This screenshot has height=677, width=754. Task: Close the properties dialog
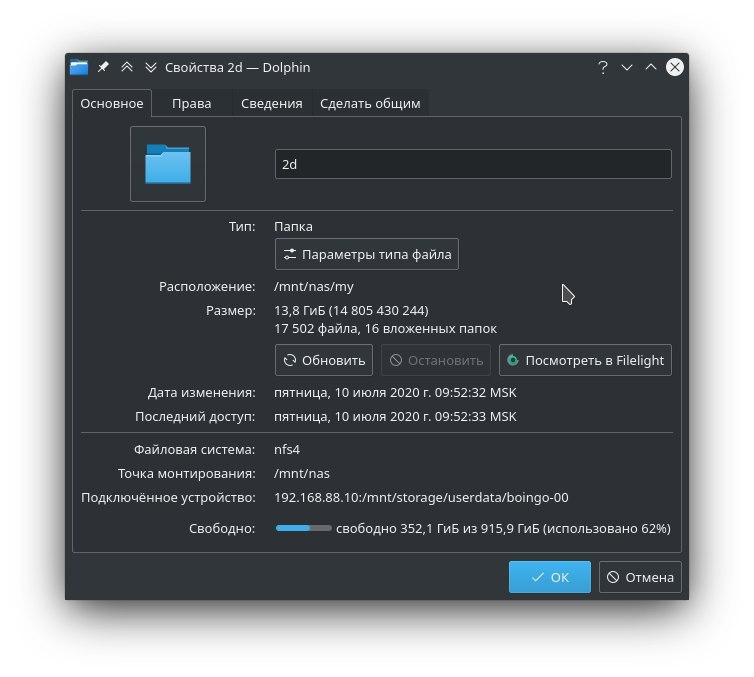675,67
